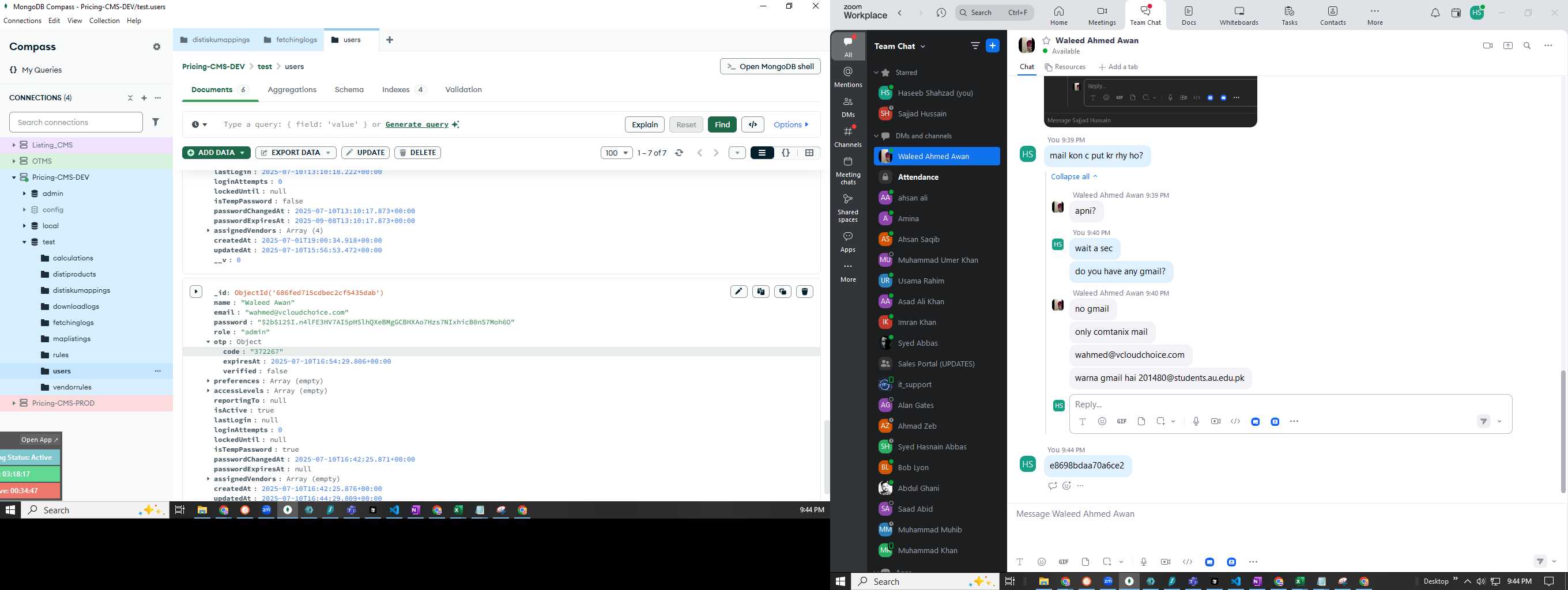This screenshot has height=590, width=1568.
Task: Collapse the Starred section in Zoom
Action: pos(876,73)
